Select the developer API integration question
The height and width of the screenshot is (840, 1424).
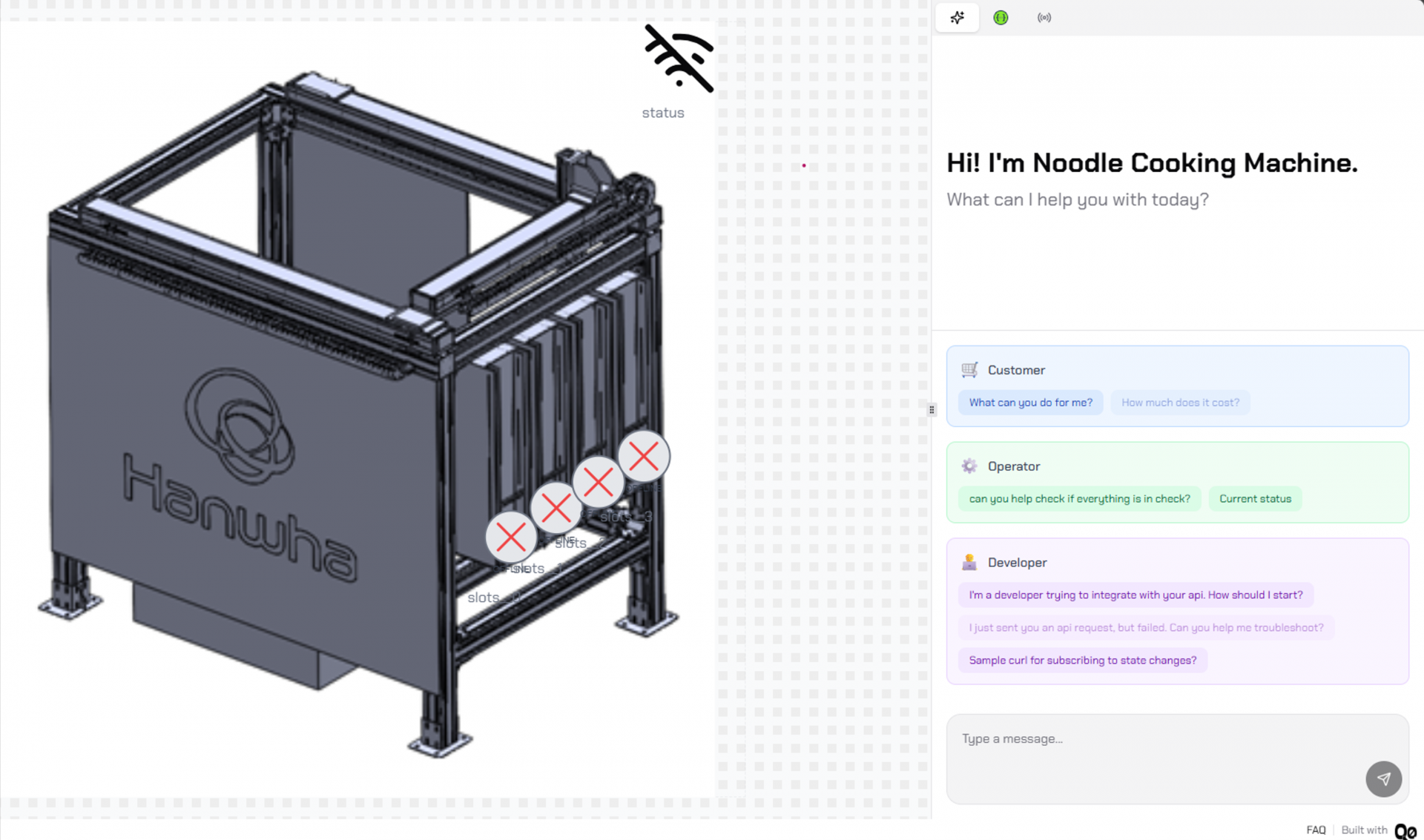tap(1135, 595)
